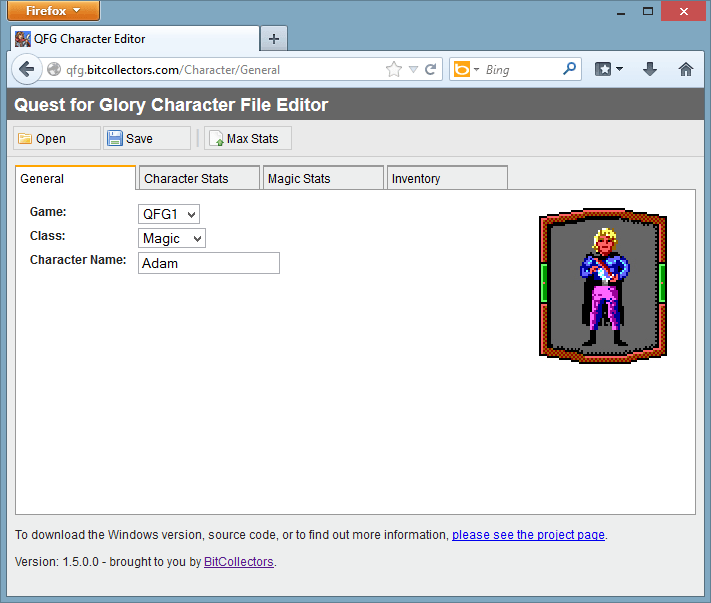Click the magnifier search icon
711x603 pixels.
pyautogui.click(x=569, y=69)
